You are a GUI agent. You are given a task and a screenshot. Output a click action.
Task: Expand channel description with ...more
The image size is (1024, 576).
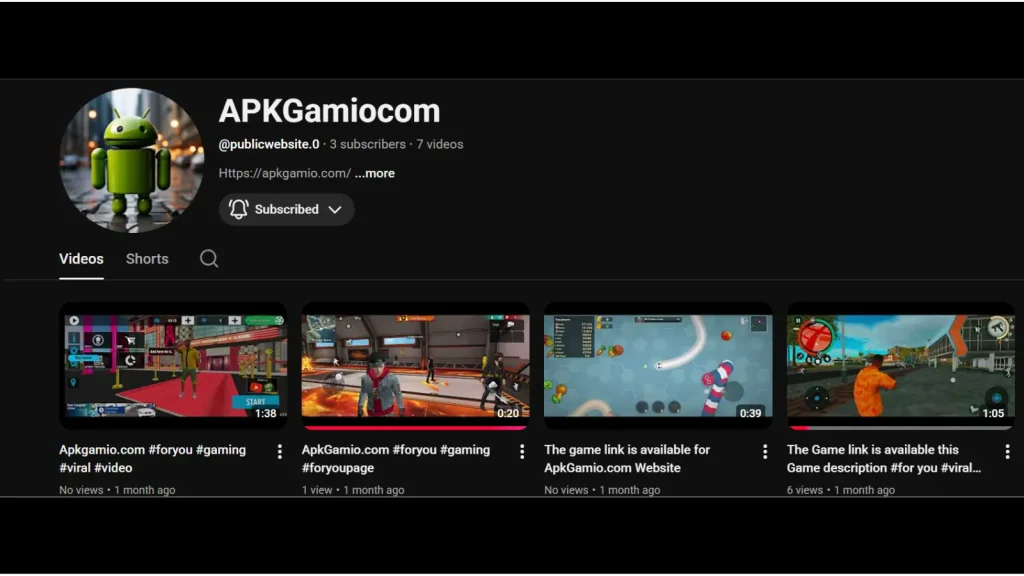[375, 173]
